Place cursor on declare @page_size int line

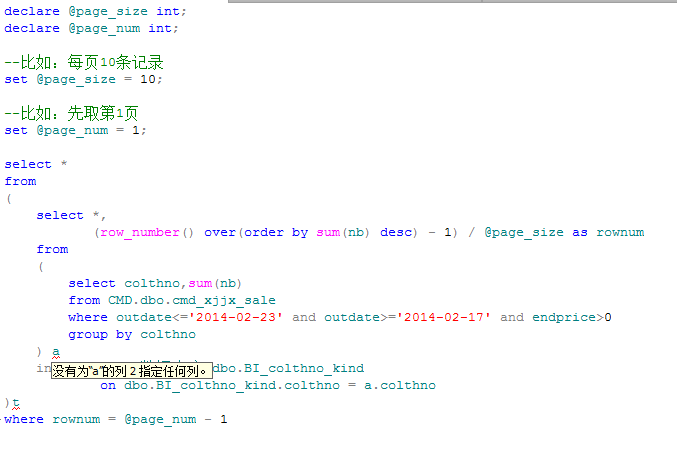[95, 11]
